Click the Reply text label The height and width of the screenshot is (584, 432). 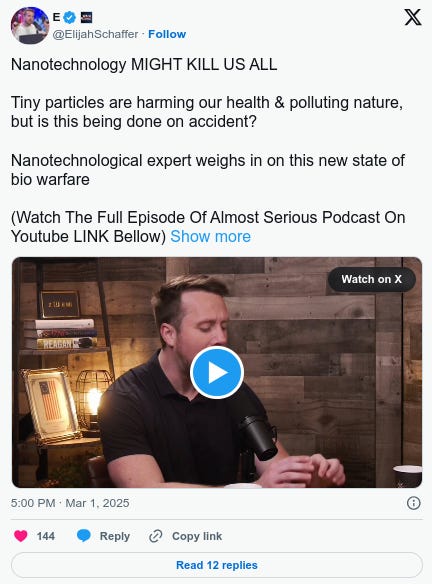(x=115, y=536)
